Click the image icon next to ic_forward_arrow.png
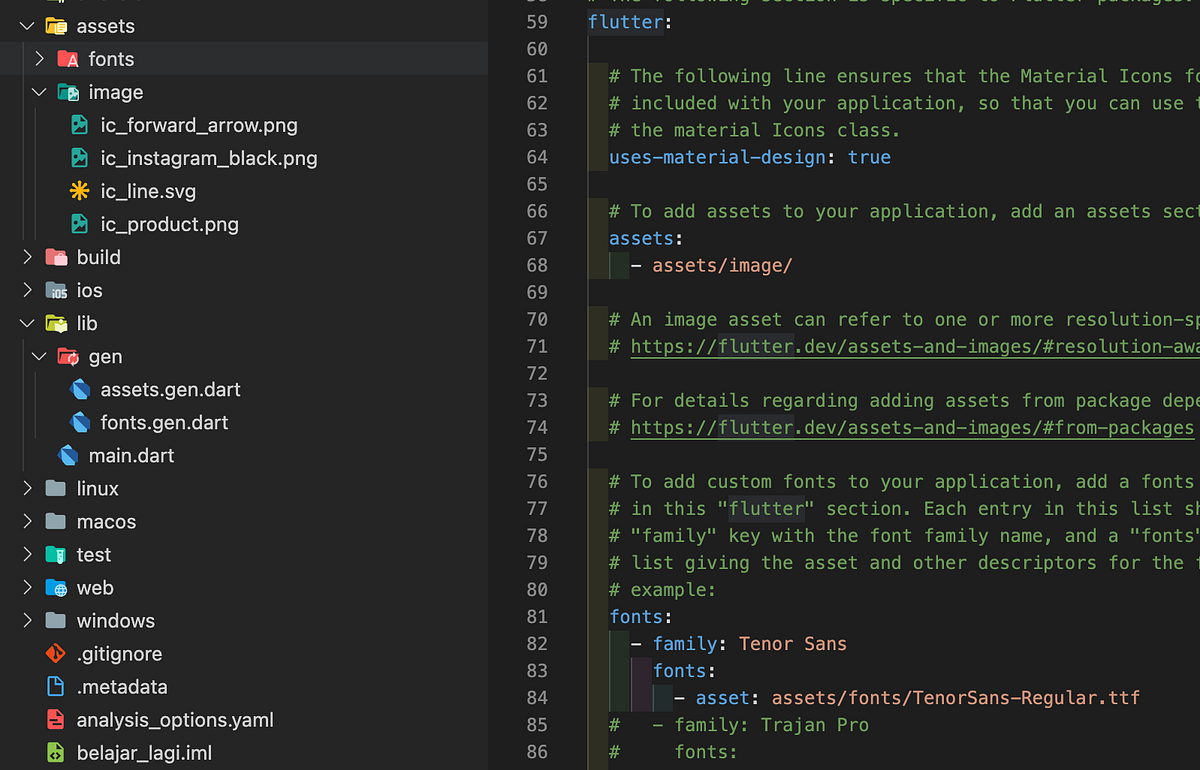This screenshot has width=1200, height=770. click(79, 124)
